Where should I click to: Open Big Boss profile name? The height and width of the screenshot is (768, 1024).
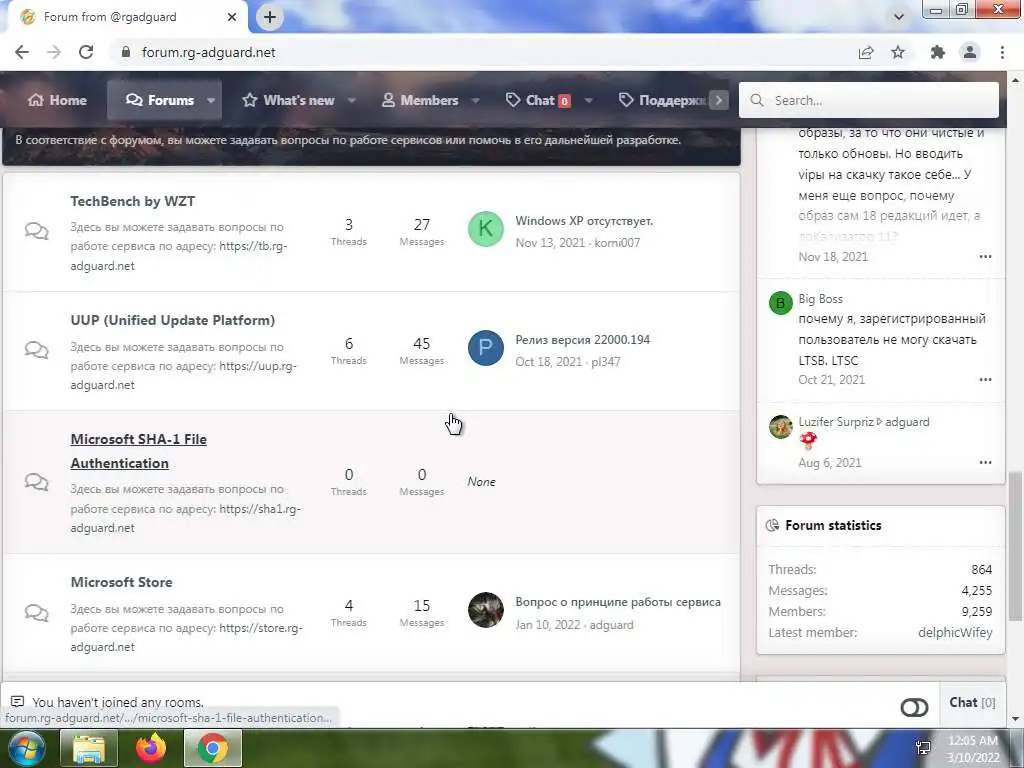pyautogui.click(x=820, y=298)
